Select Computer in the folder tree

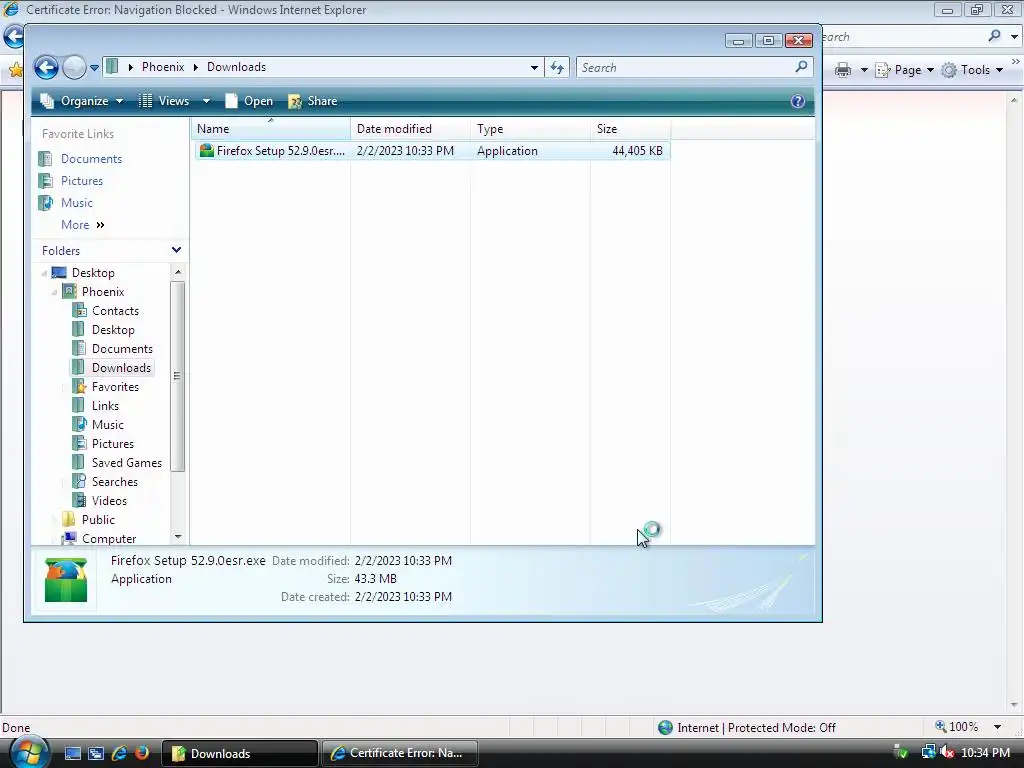point(108,539)
